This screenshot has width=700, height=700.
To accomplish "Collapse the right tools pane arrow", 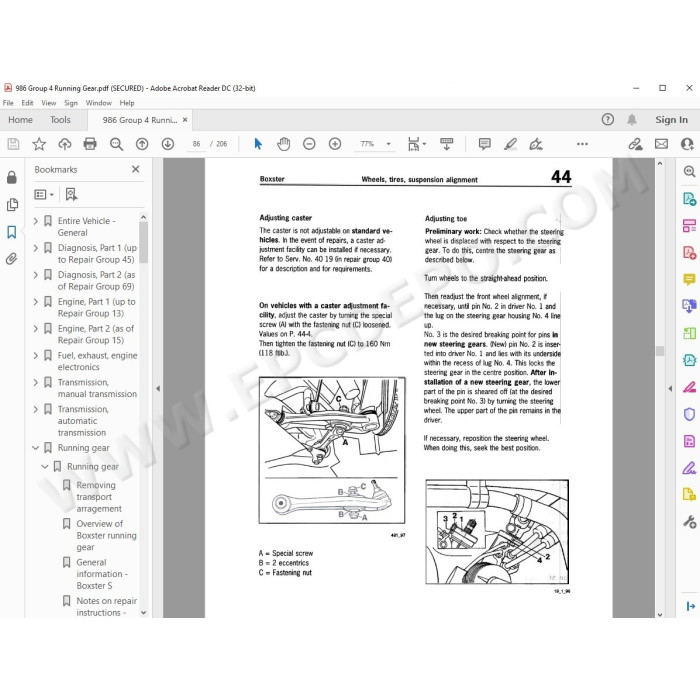I will [670, 388].
